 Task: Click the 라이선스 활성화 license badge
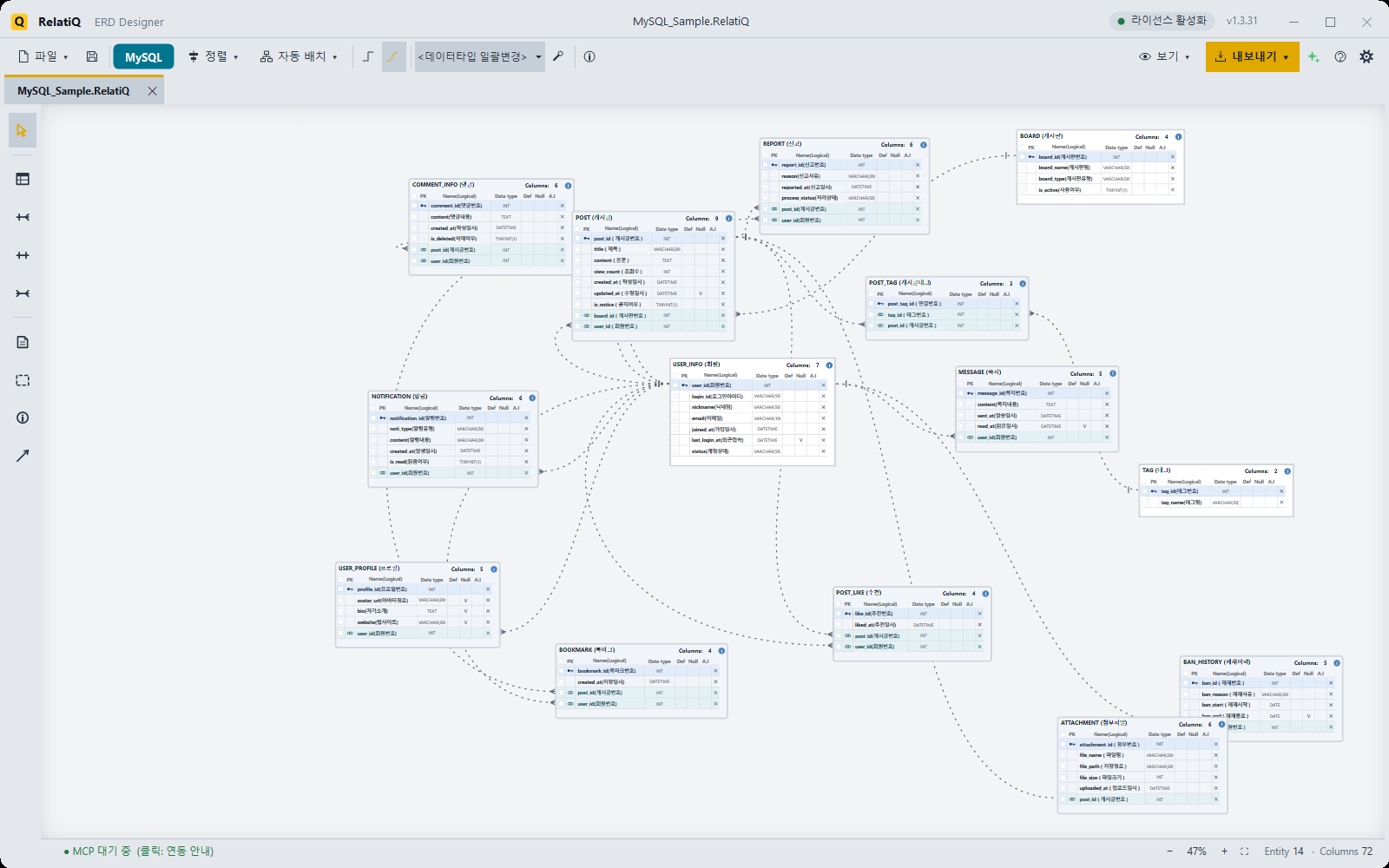click(x=1162, y=21)
